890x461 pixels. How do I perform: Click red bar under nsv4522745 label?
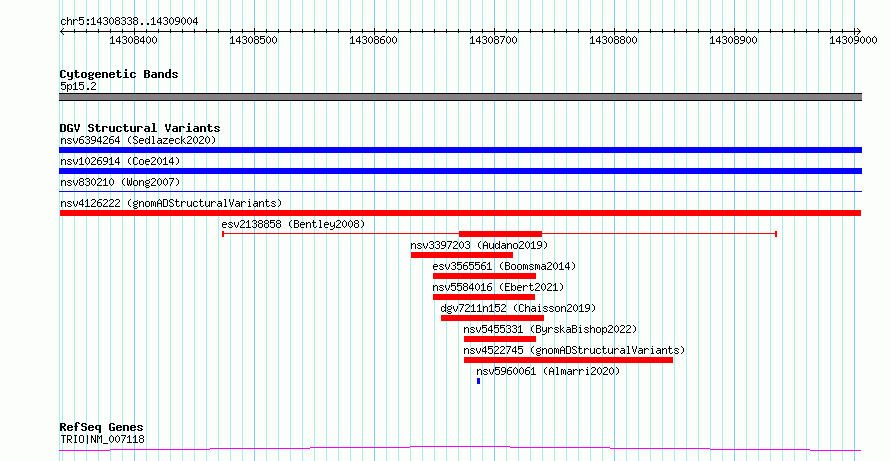(568, 360)
